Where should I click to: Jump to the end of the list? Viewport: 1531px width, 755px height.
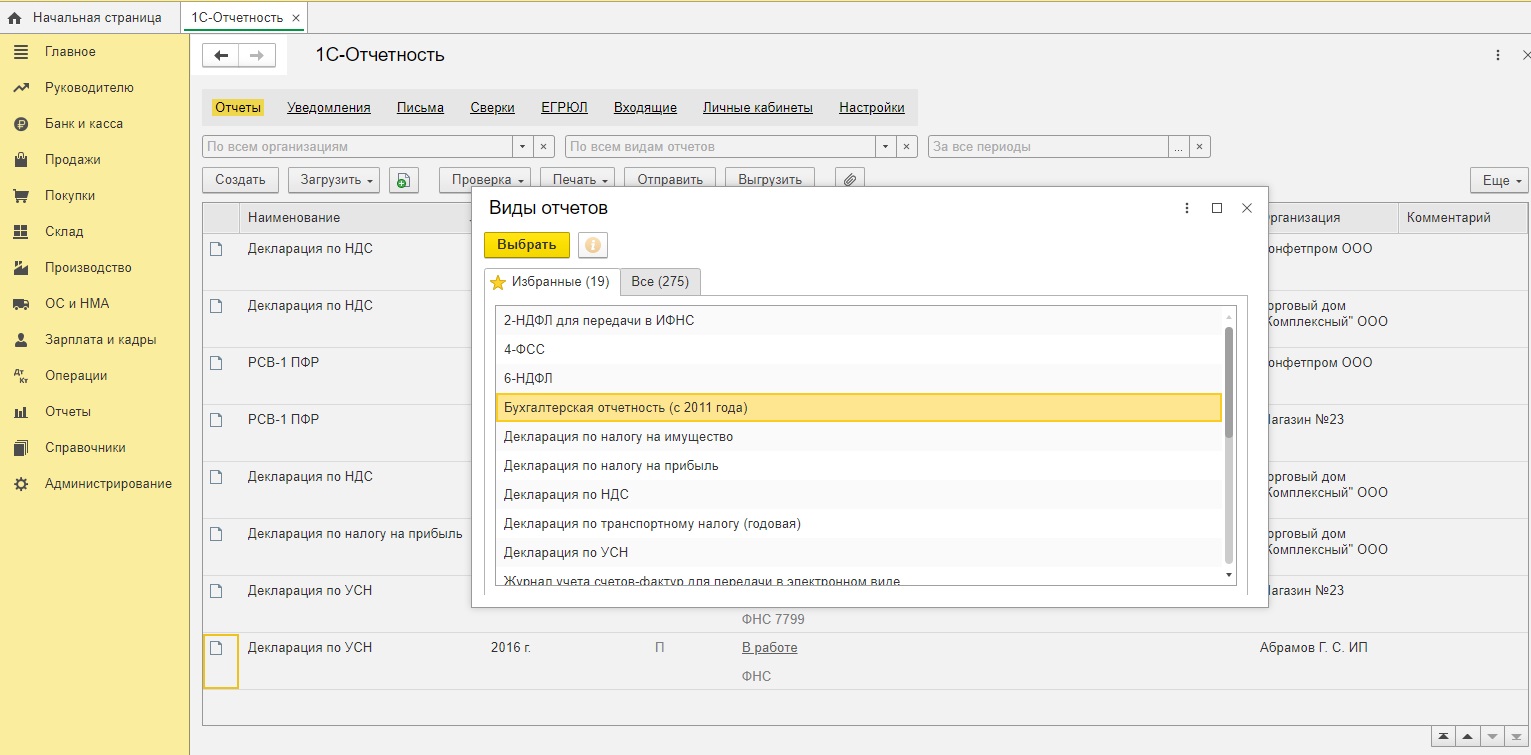[x=1516, y=736]
